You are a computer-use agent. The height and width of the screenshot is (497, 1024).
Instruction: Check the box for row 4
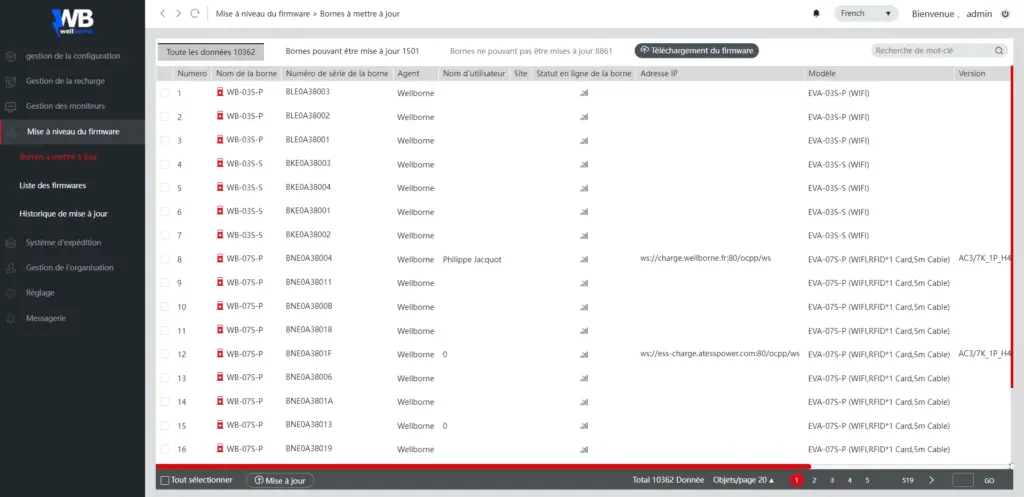(x=165, y=164)
